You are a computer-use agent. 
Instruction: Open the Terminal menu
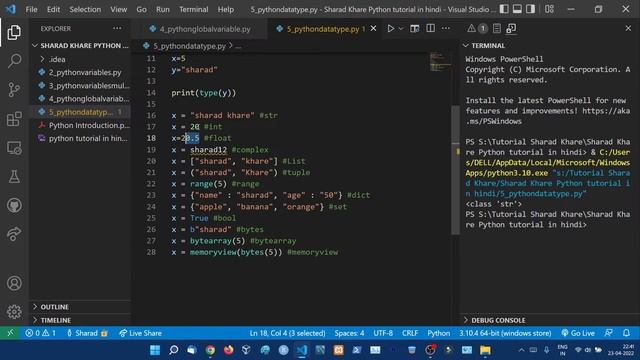[x=193, y=9]
